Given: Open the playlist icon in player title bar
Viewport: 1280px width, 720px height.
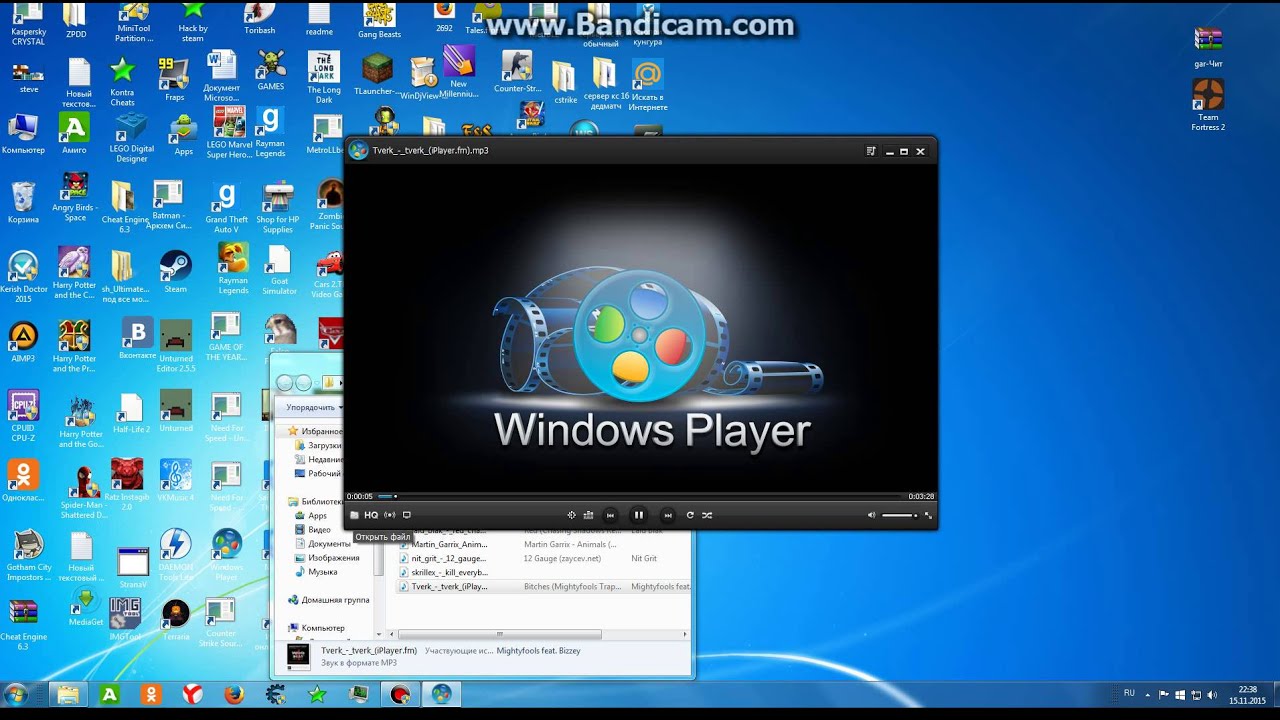Looking at the screenshot, I should [871, 151].
